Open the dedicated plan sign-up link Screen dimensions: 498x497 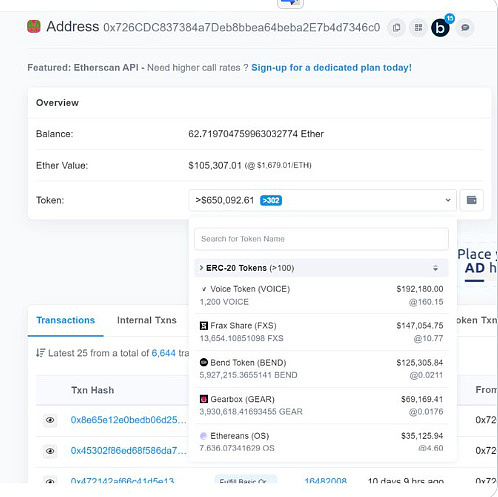(331, 68)
